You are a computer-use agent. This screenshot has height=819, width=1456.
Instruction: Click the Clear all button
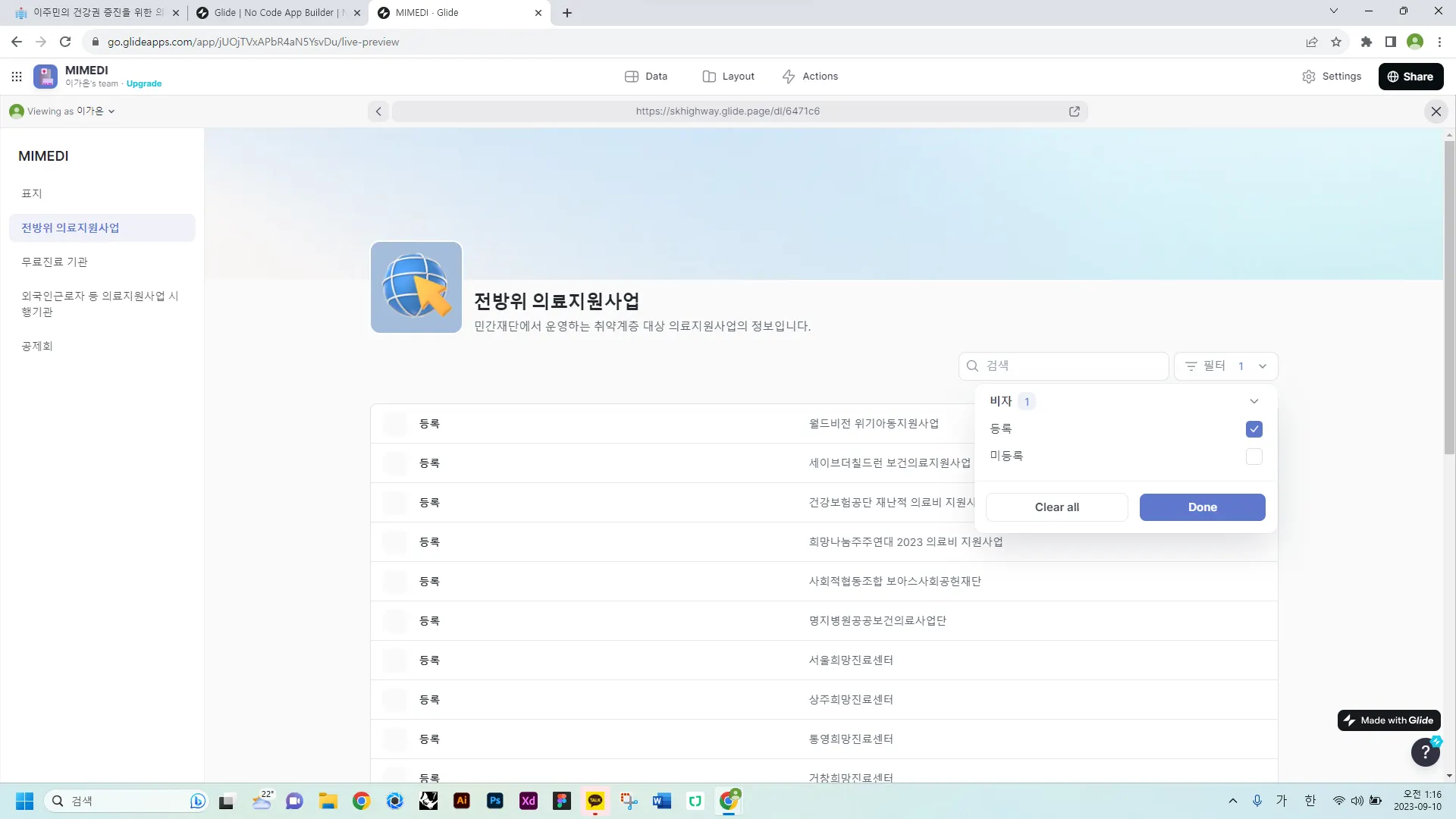click(x=1056, y=507)
